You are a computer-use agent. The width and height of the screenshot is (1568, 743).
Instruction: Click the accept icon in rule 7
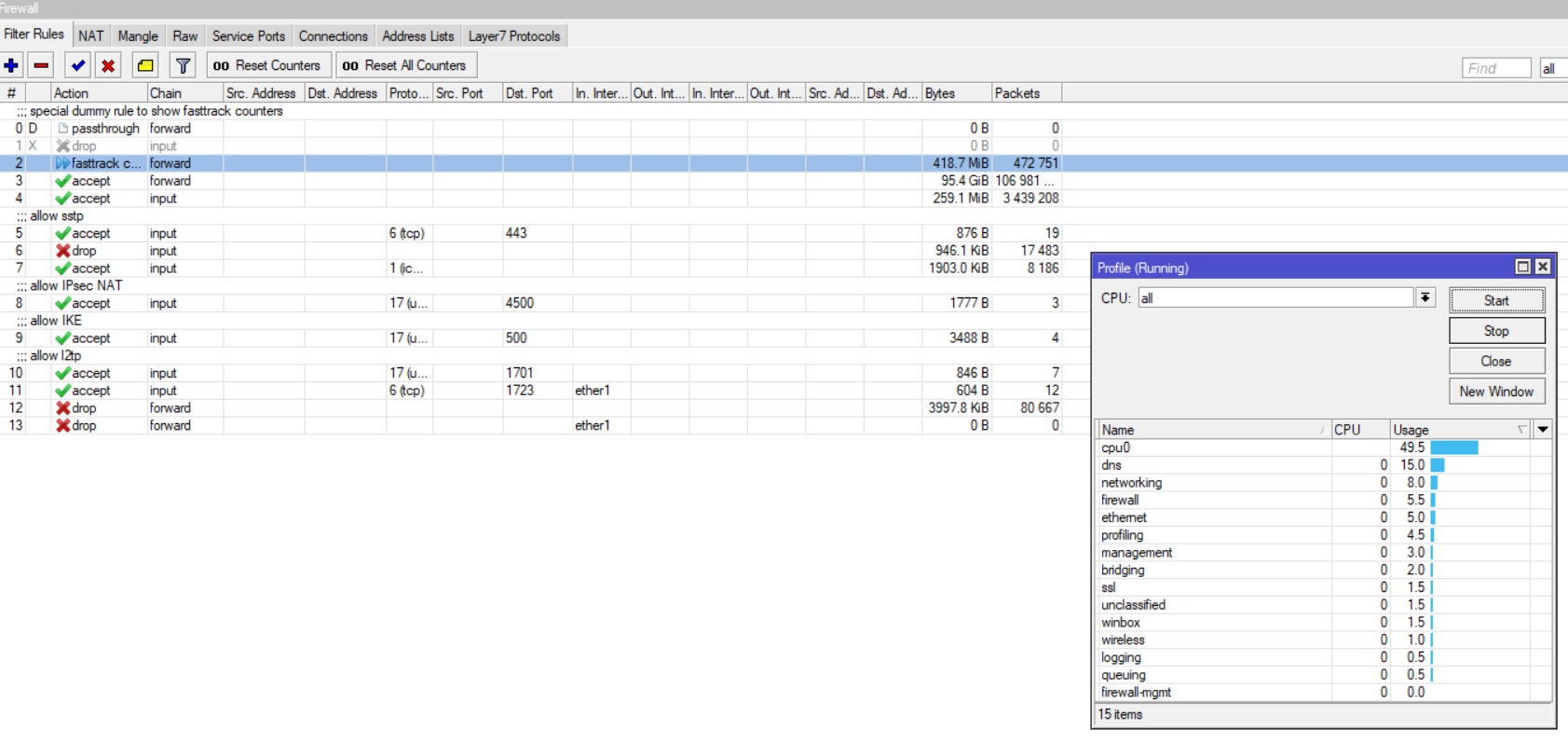pyautogui.click(x=63, y=268)
